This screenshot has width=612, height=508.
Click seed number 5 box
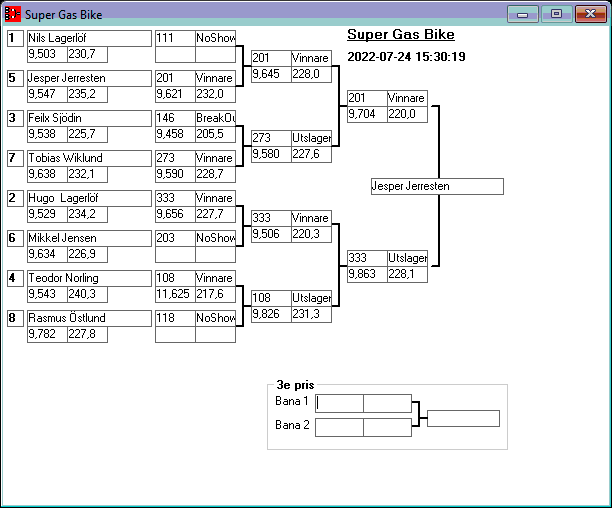pyautogui.click(x=14, y=78)
